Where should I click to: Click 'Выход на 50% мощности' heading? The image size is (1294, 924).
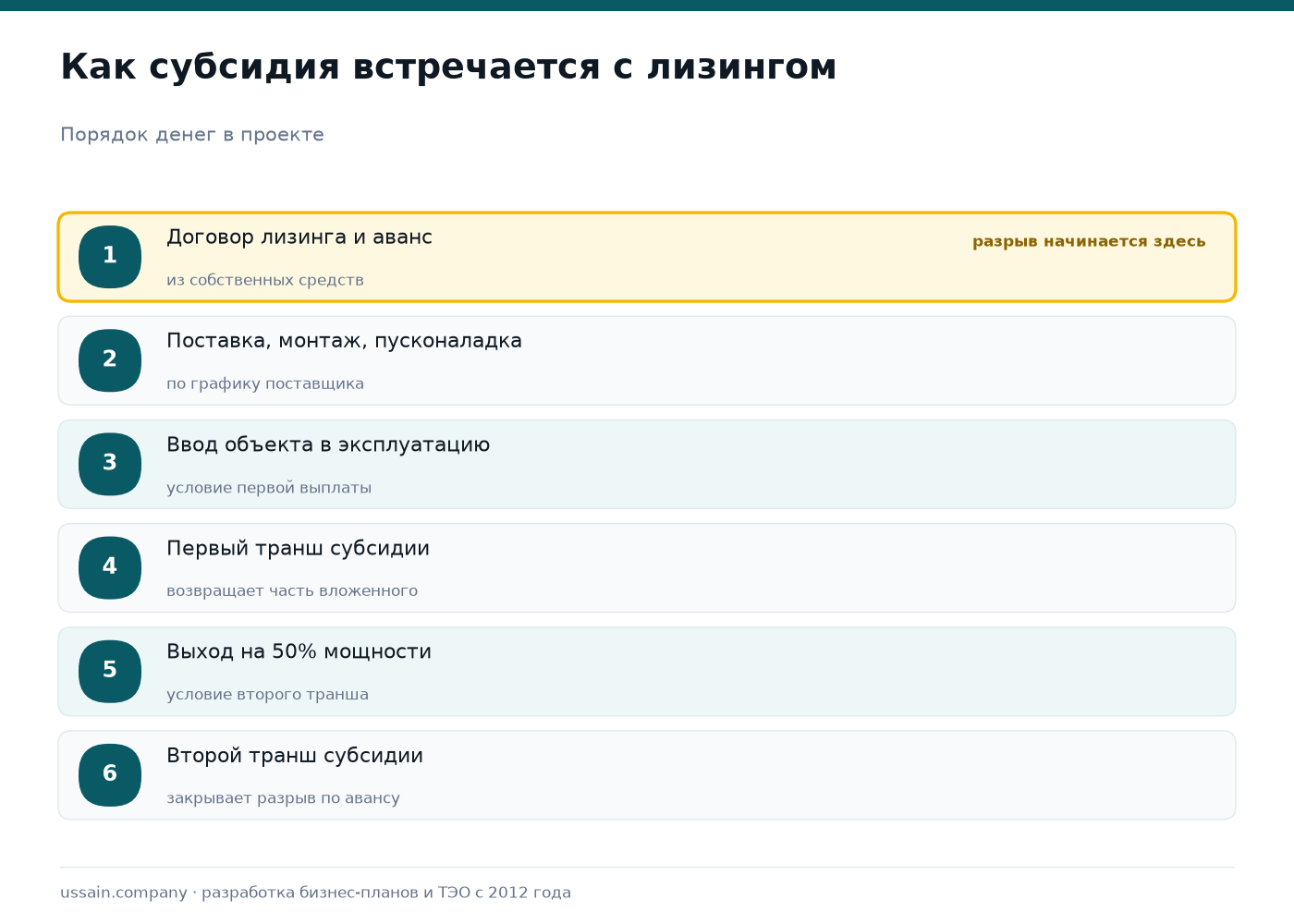[x=299, y=651]
